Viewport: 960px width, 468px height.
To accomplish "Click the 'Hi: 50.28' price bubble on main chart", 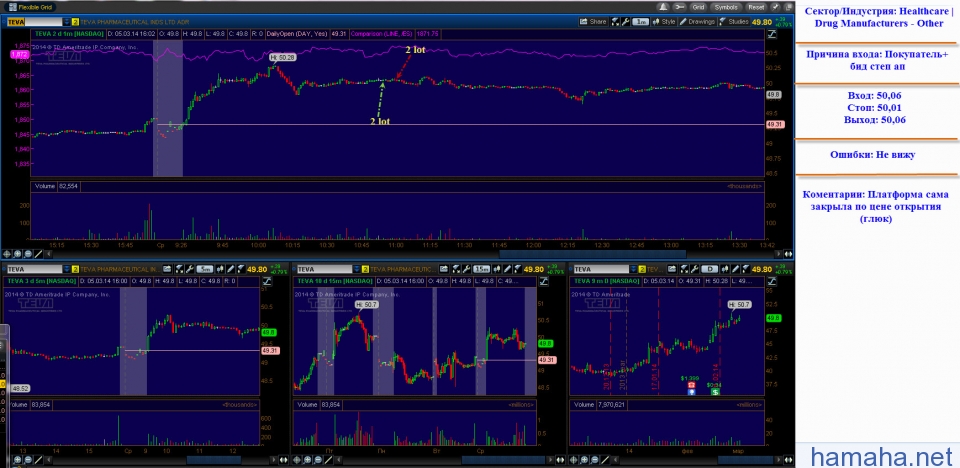I will click(x=282, y=57).
